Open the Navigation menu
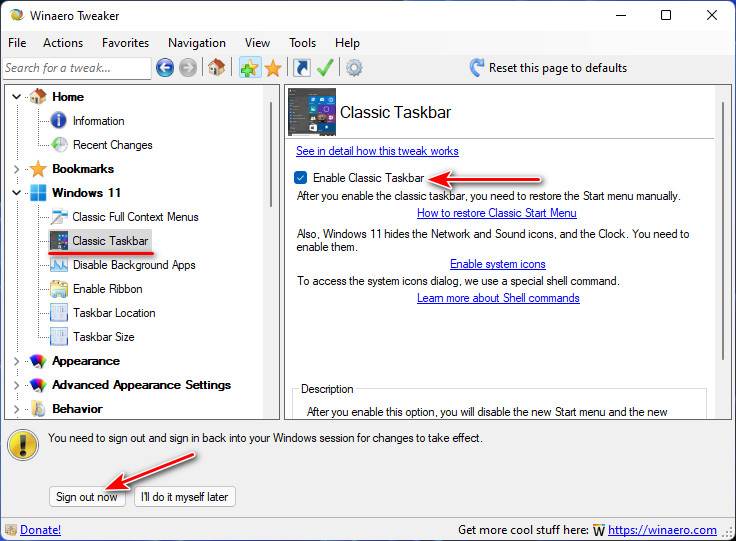Image resolution: width=736 pixels, height=541 pixels. tap(197, 43)
